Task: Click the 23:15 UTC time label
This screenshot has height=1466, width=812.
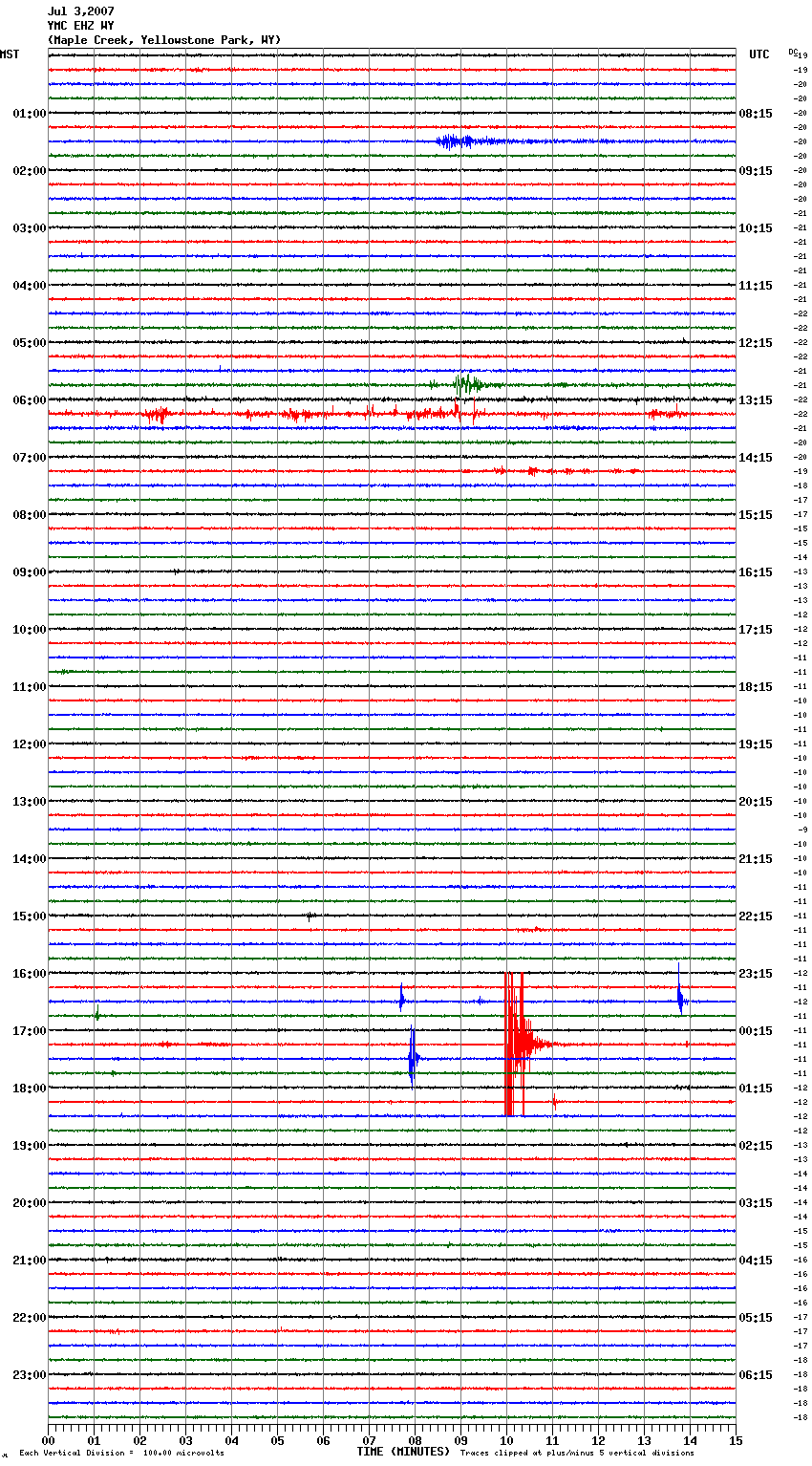Action: pos(756,974)
